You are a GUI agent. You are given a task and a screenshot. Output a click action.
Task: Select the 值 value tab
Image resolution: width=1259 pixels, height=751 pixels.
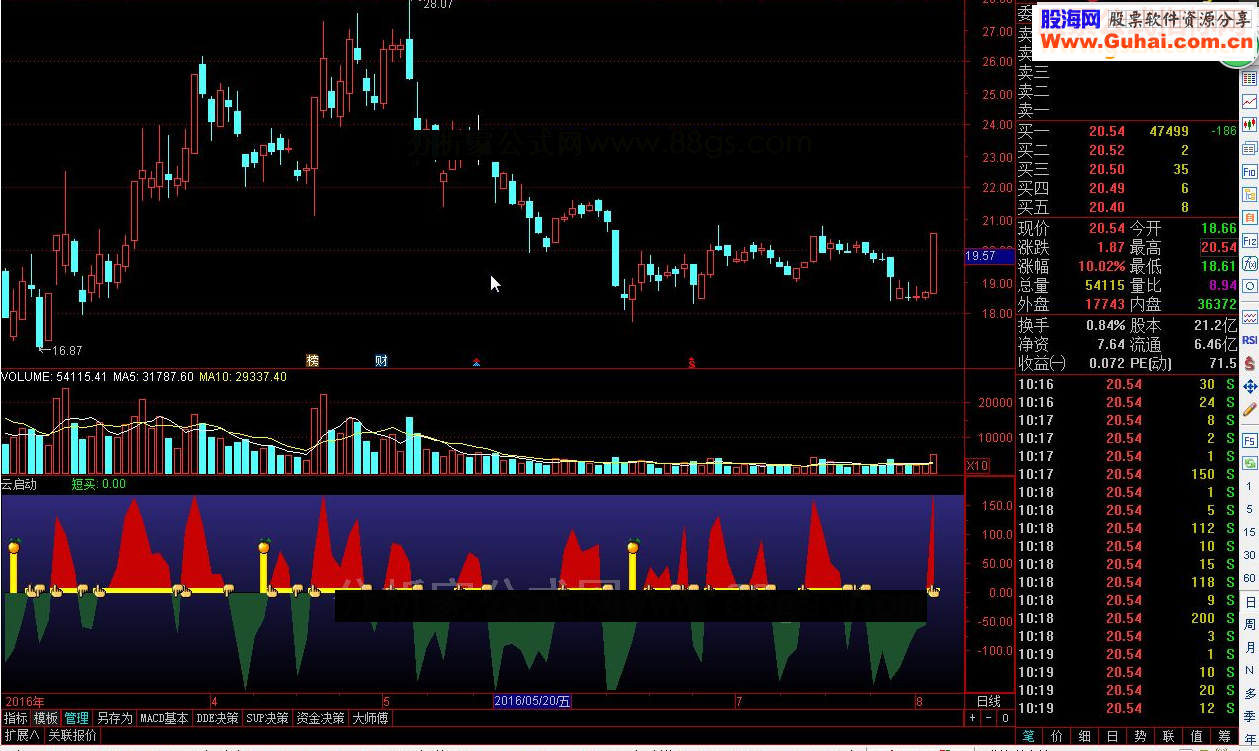click(1197, 736)
